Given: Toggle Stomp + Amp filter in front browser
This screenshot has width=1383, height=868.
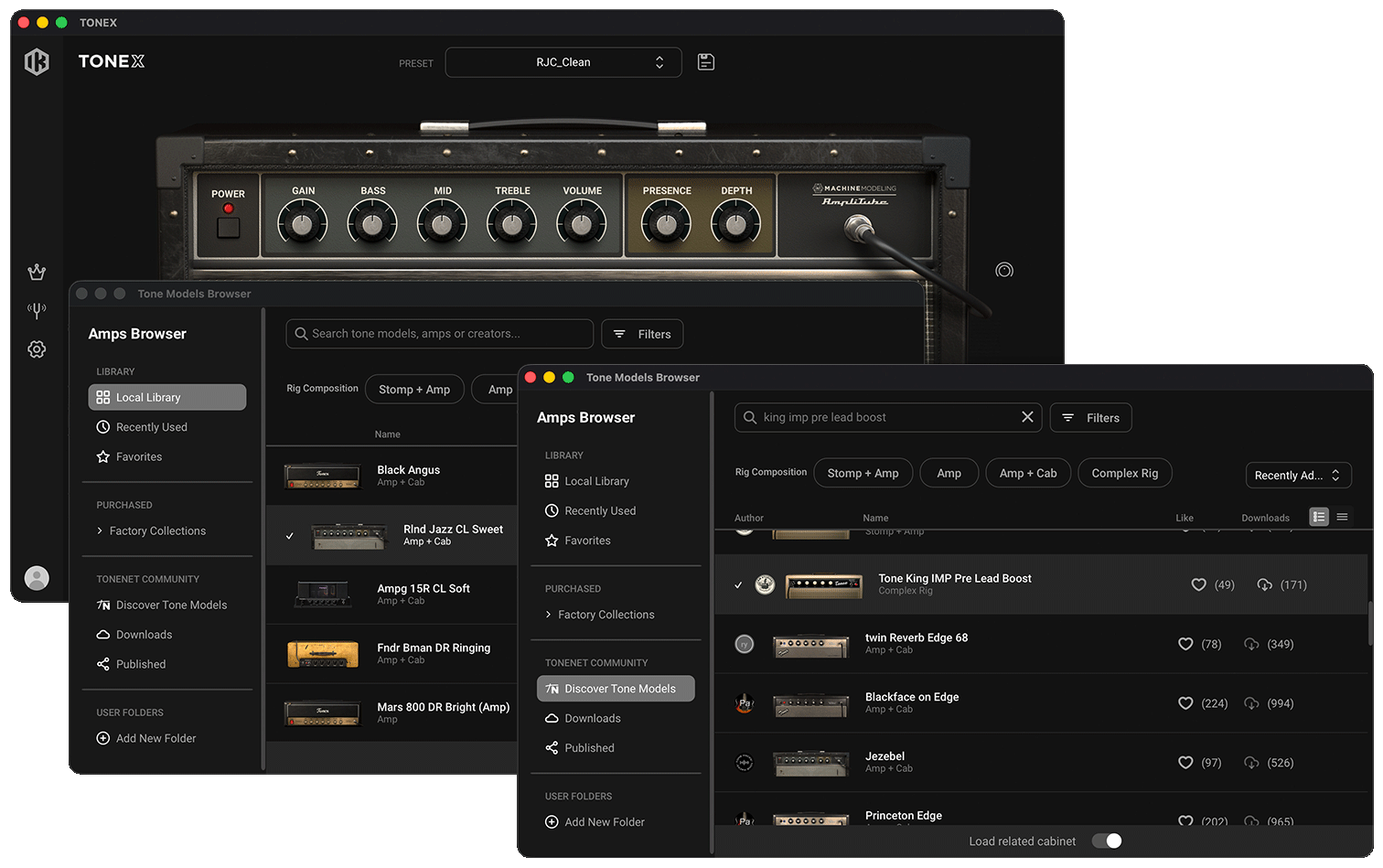Looking at the screenshot, I should pos(863,473).
